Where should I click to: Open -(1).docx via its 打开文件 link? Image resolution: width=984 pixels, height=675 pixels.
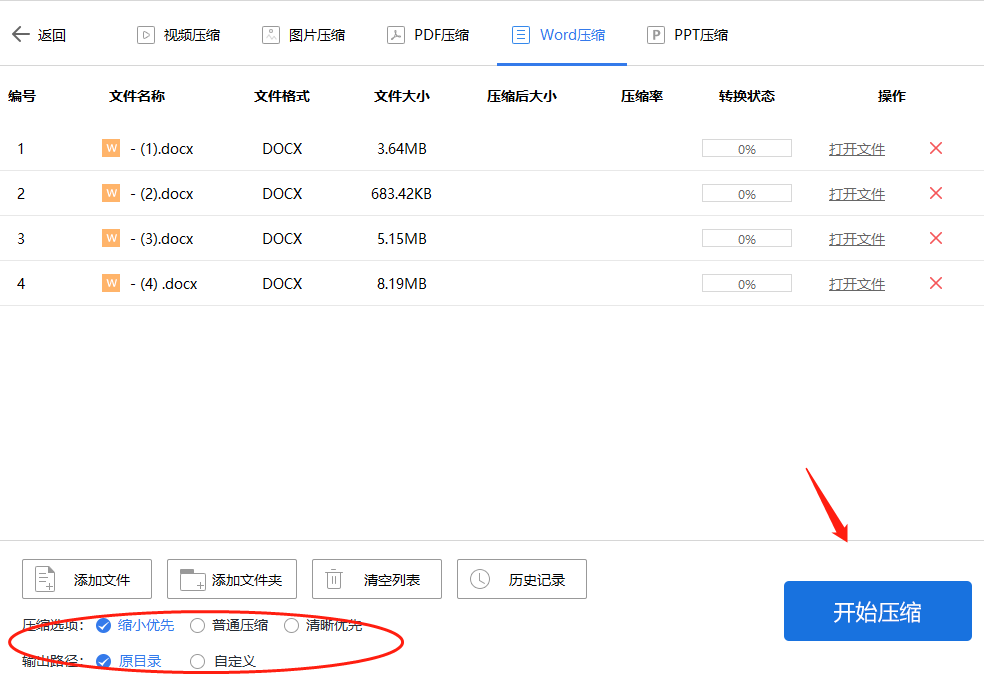point(856,148)
